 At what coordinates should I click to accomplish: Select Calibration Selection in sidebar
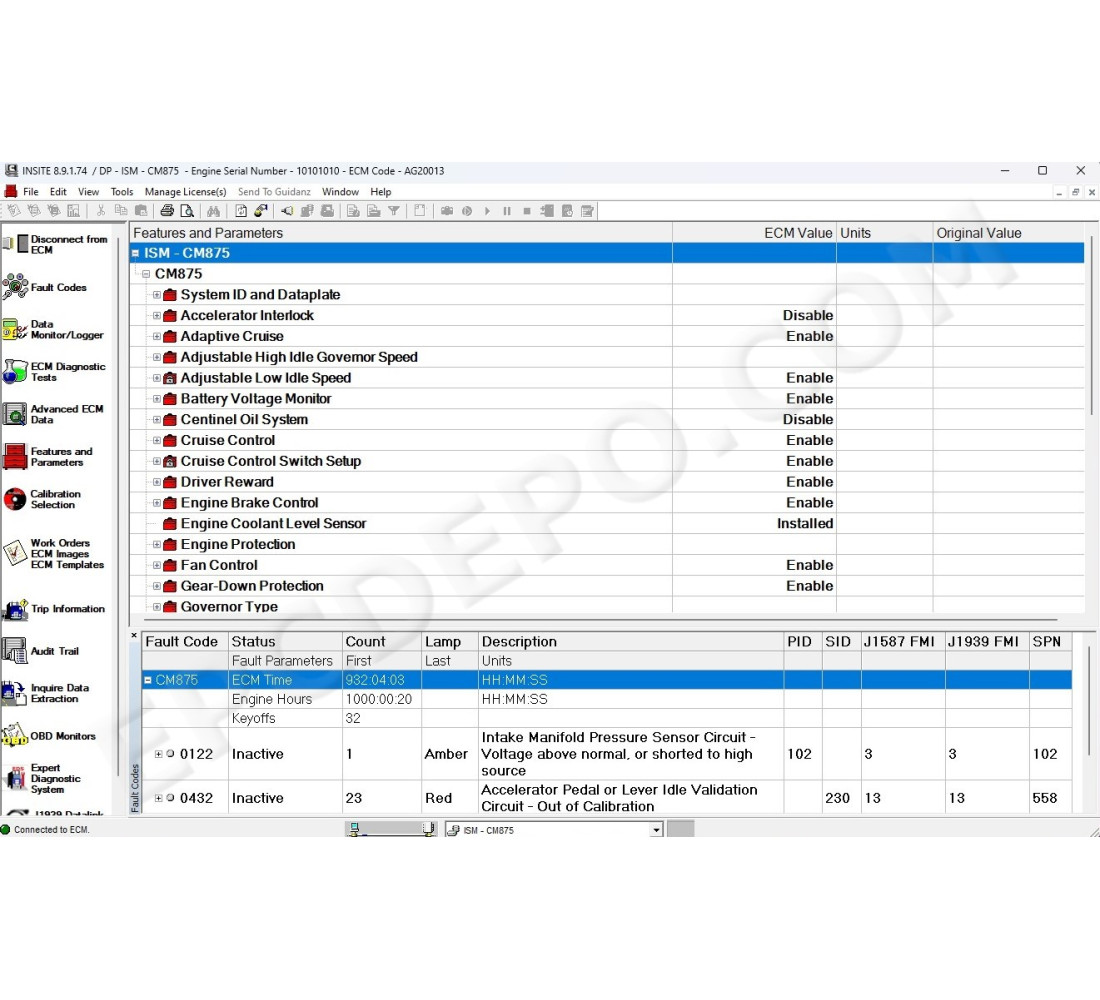pyautogui.click(x=15, y=499)
